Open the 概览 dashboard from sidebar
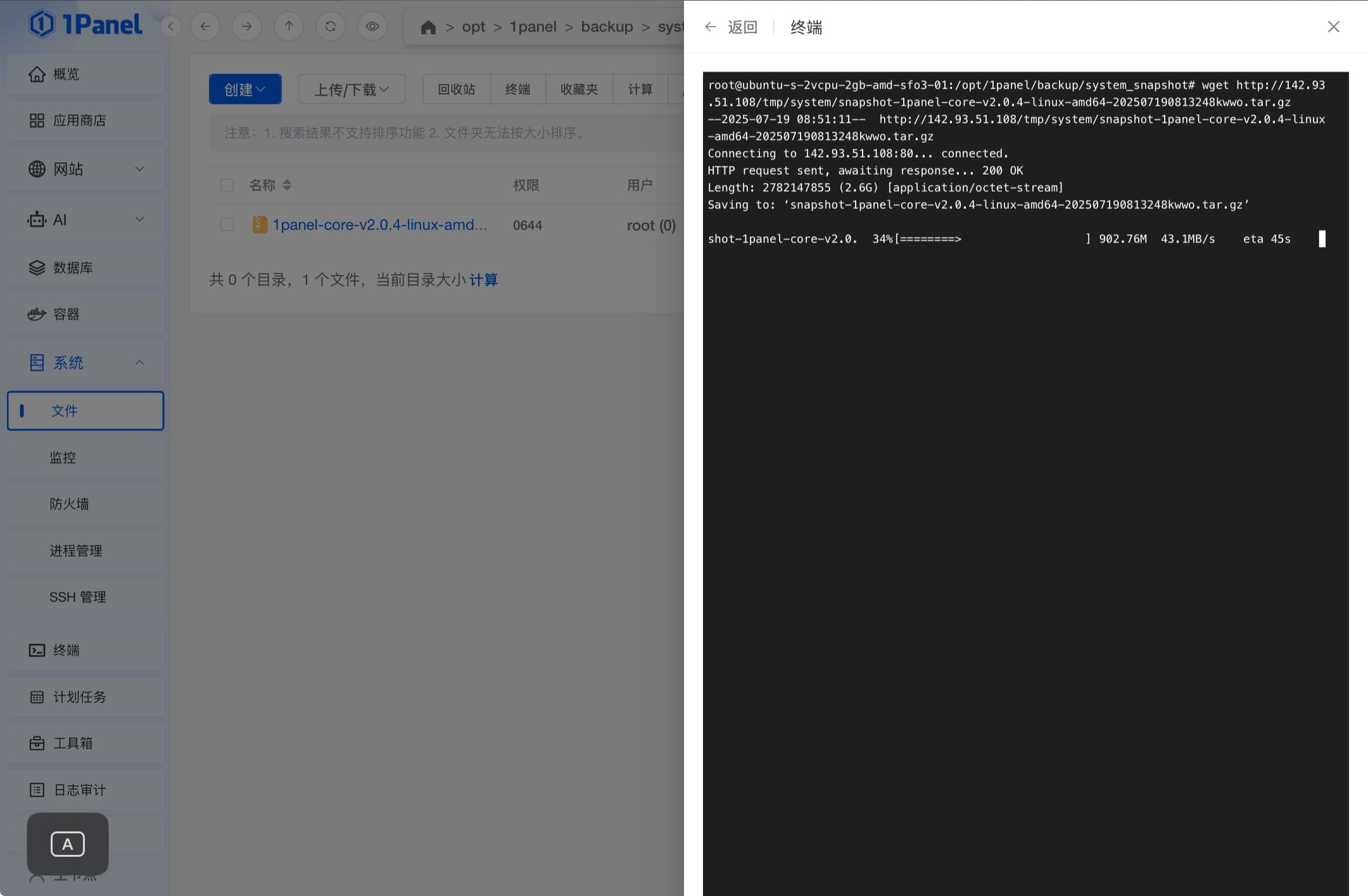This screenshot has width=1368, height=896. tap(65, 73)
